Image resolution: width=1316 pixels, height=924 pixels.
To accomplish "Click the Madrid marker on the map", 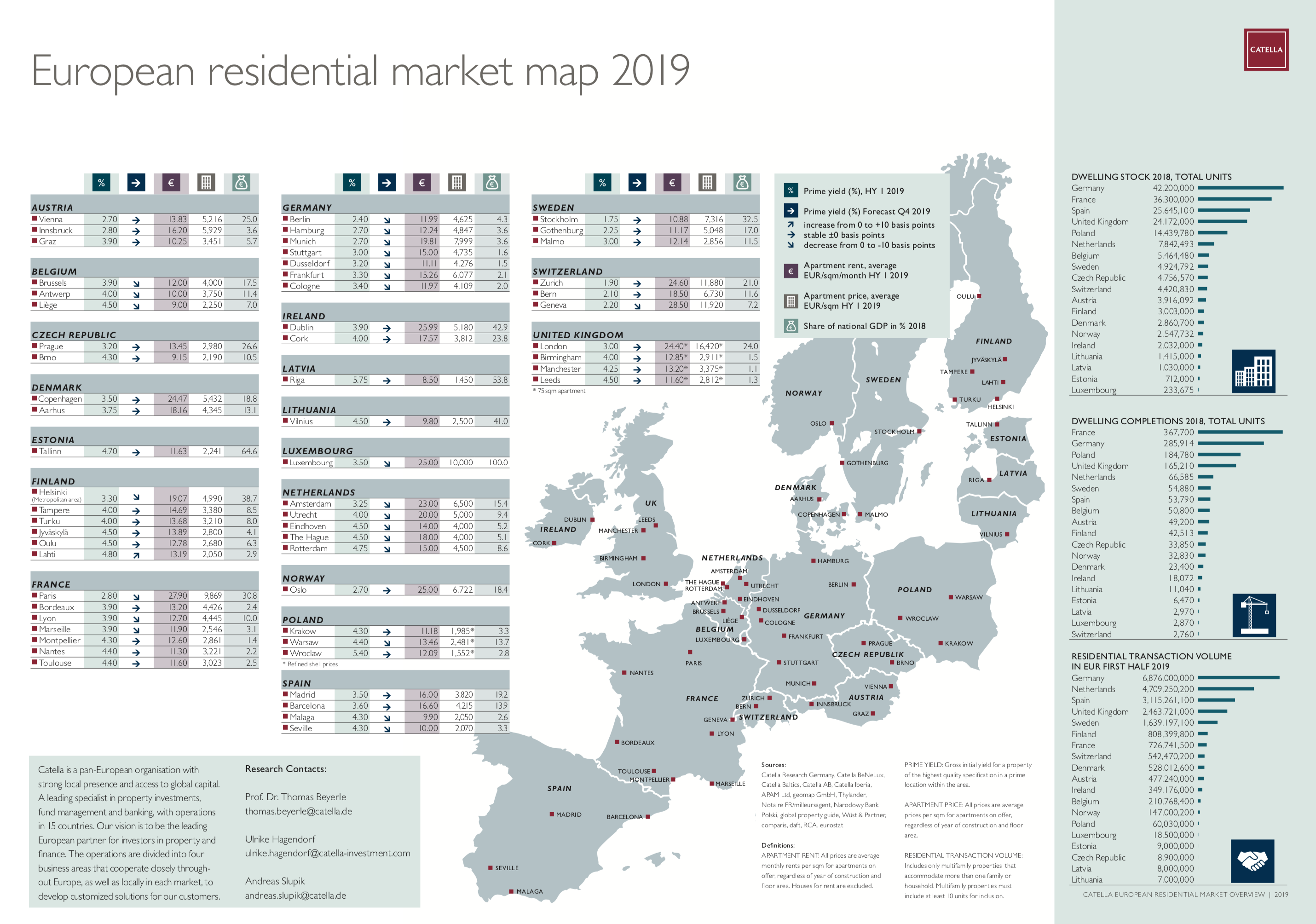I will pos(551,814).
